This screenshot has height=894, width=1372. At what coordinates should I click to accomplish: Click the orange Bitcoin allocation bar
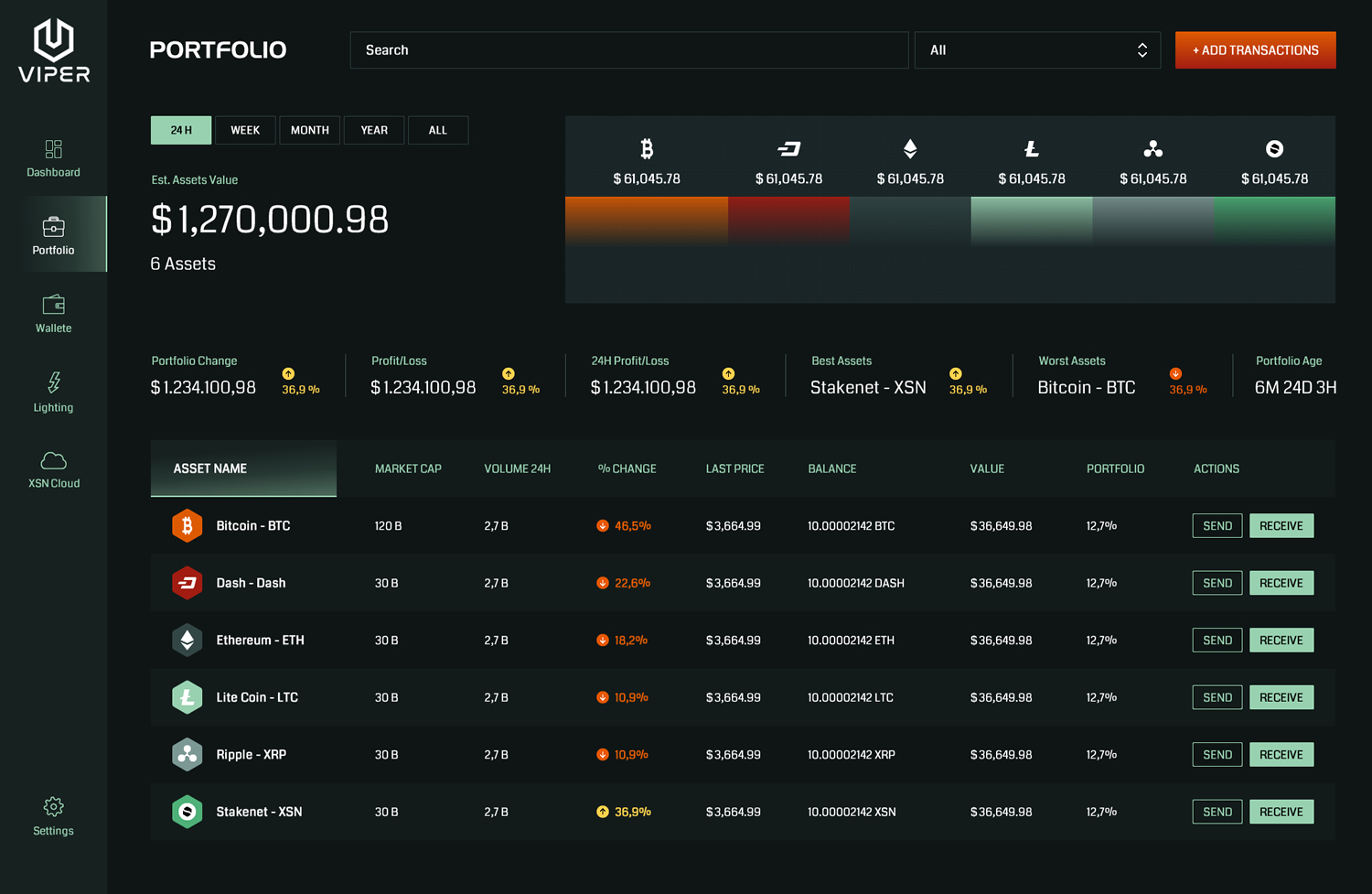646,220
